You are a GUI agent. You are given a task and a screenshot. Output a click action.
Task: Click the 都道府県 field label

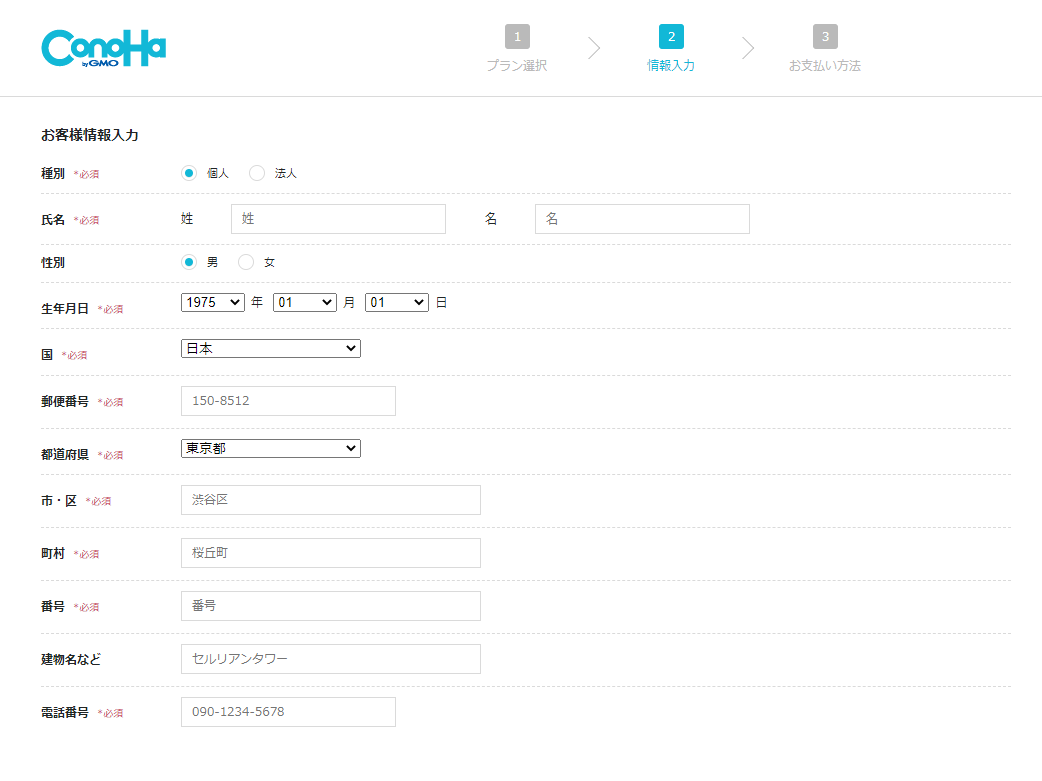point(65,455)
